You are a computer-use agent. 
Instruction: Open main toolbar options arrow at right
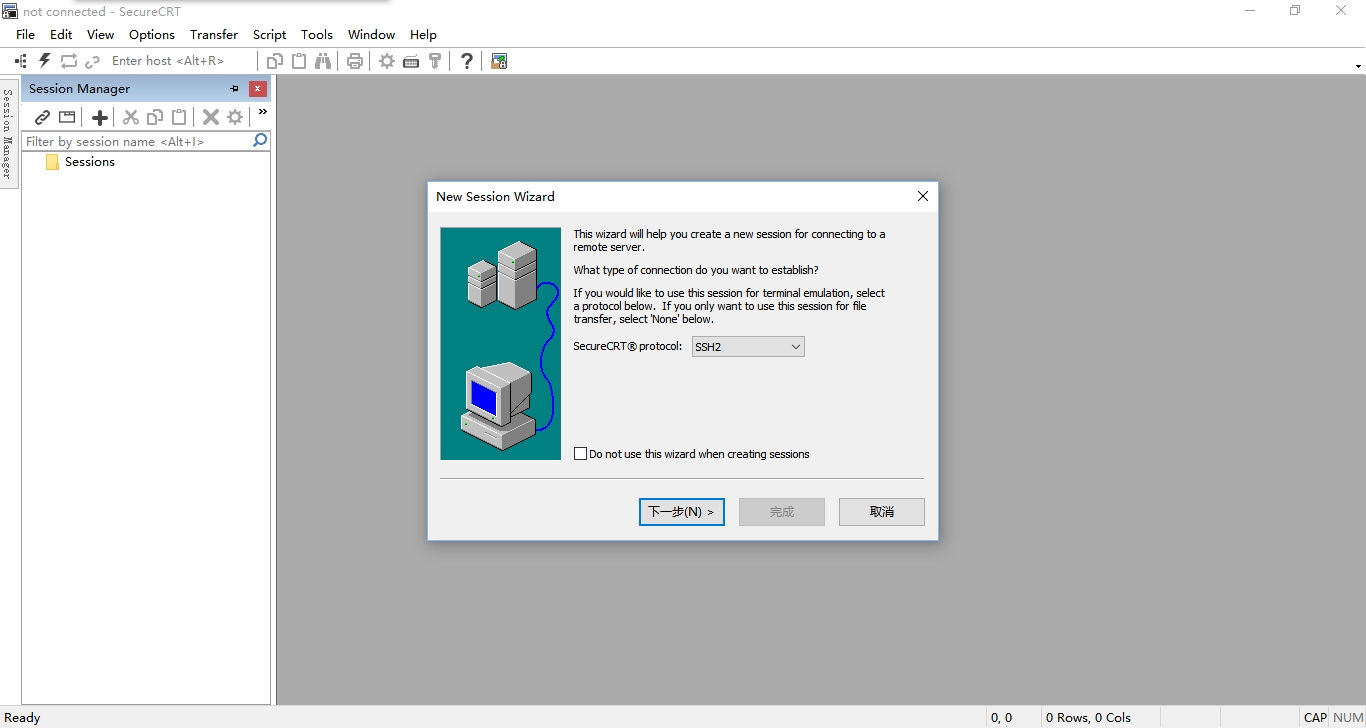tap(1359, 66)
